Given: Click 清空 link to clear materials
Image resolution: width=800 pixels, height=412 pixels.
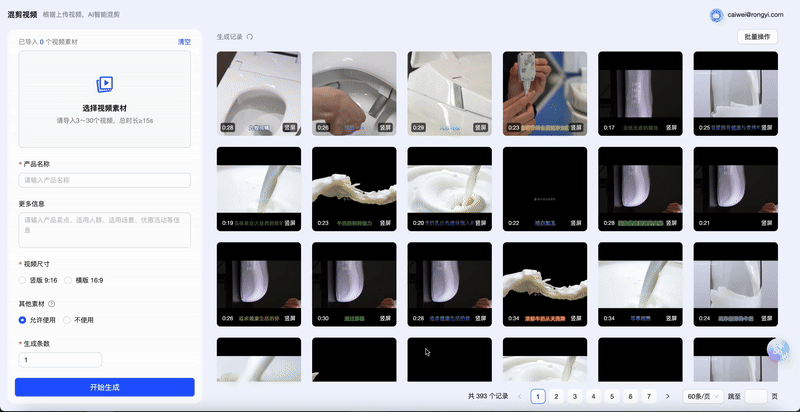Looking at the screenshot, I should pos(184,42).
